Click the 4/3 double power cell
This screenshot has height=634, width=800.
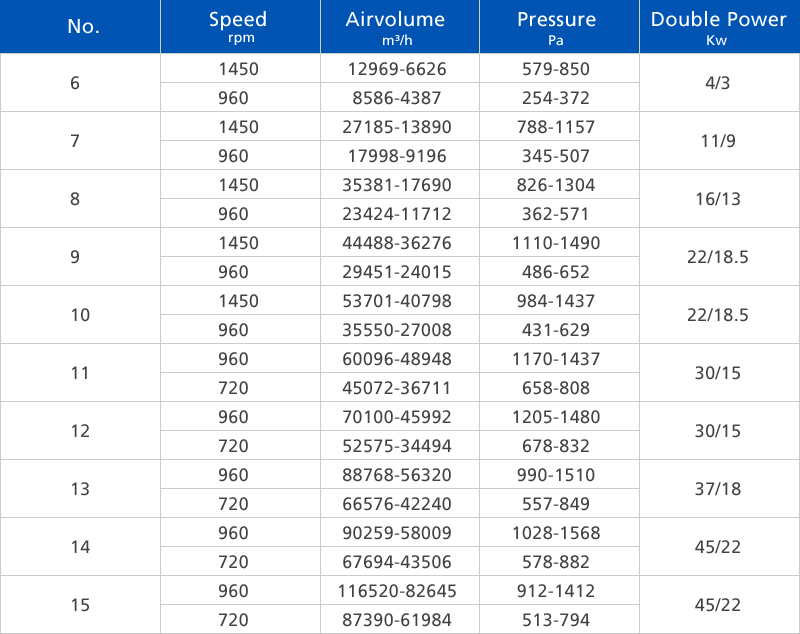718,83
